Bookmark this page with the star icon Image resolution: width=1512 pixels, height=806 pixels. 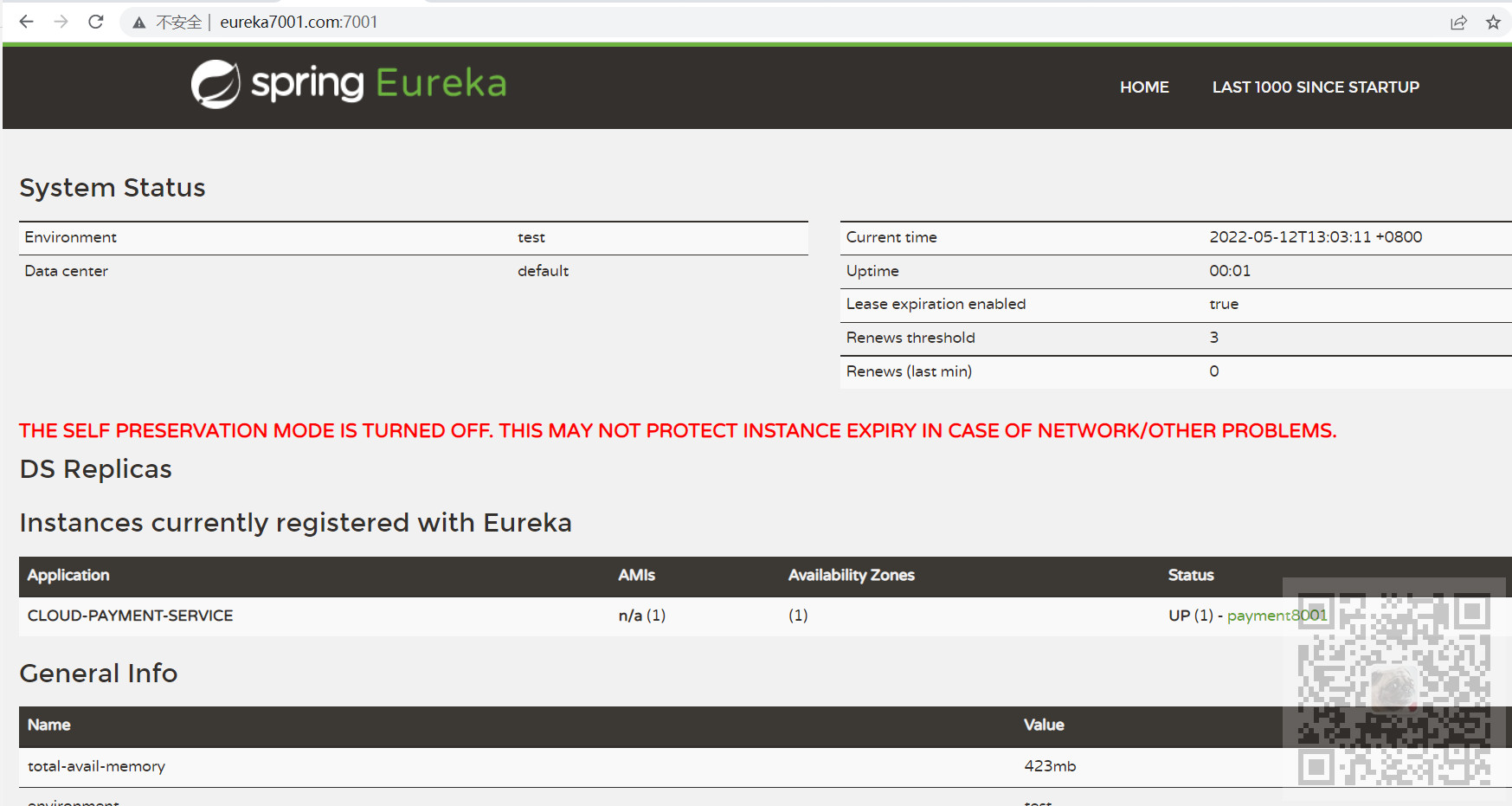1493,23
